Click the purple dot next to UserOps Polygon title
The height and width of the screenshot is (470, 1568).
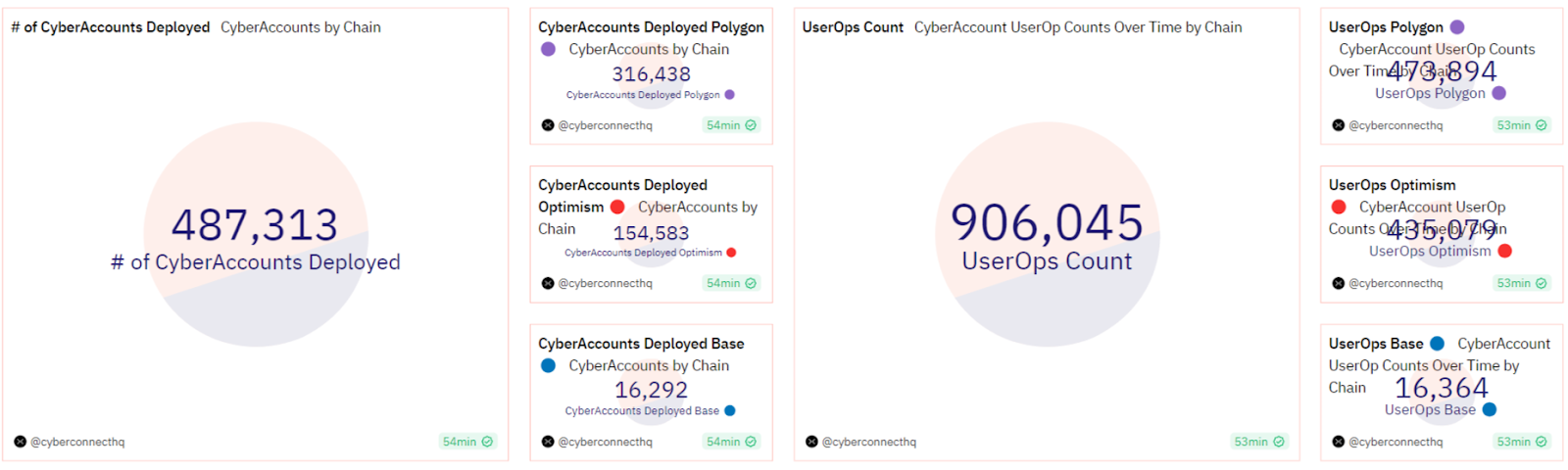tap(1457, 27)
